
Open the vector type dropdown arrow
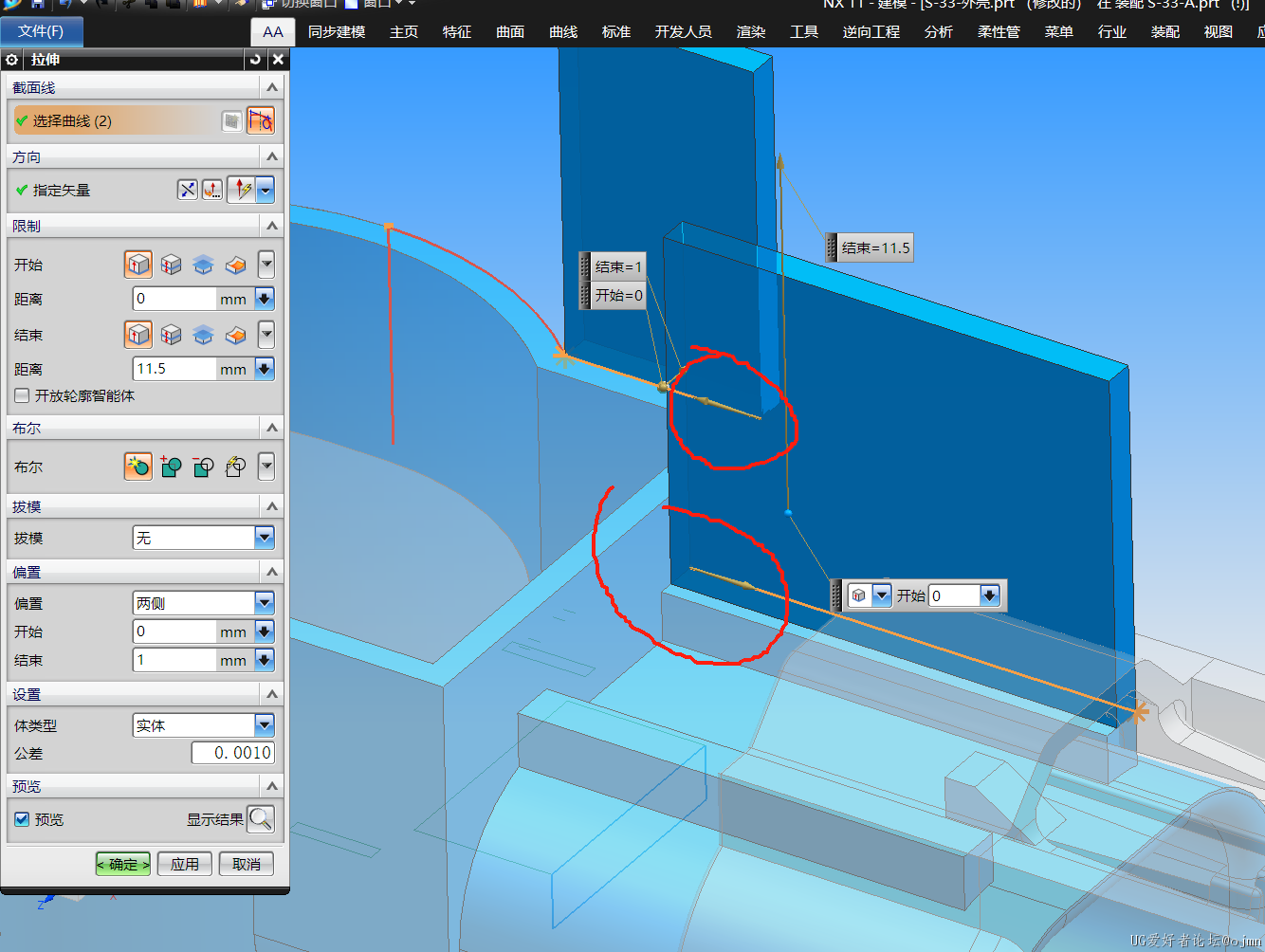pyautogui.click(x=266, y=190)
